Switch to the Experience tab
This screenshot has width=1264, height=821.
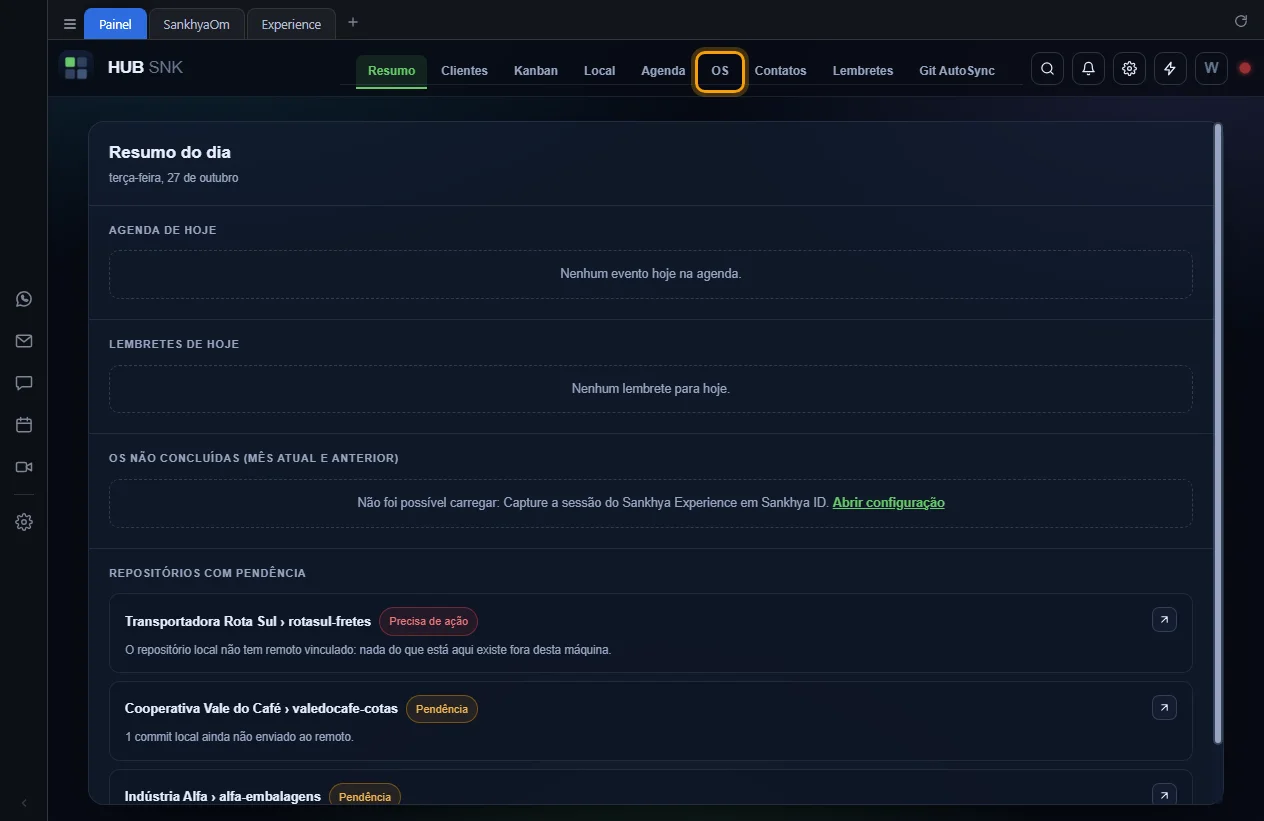pyautogui.click(x=291, y=24)
